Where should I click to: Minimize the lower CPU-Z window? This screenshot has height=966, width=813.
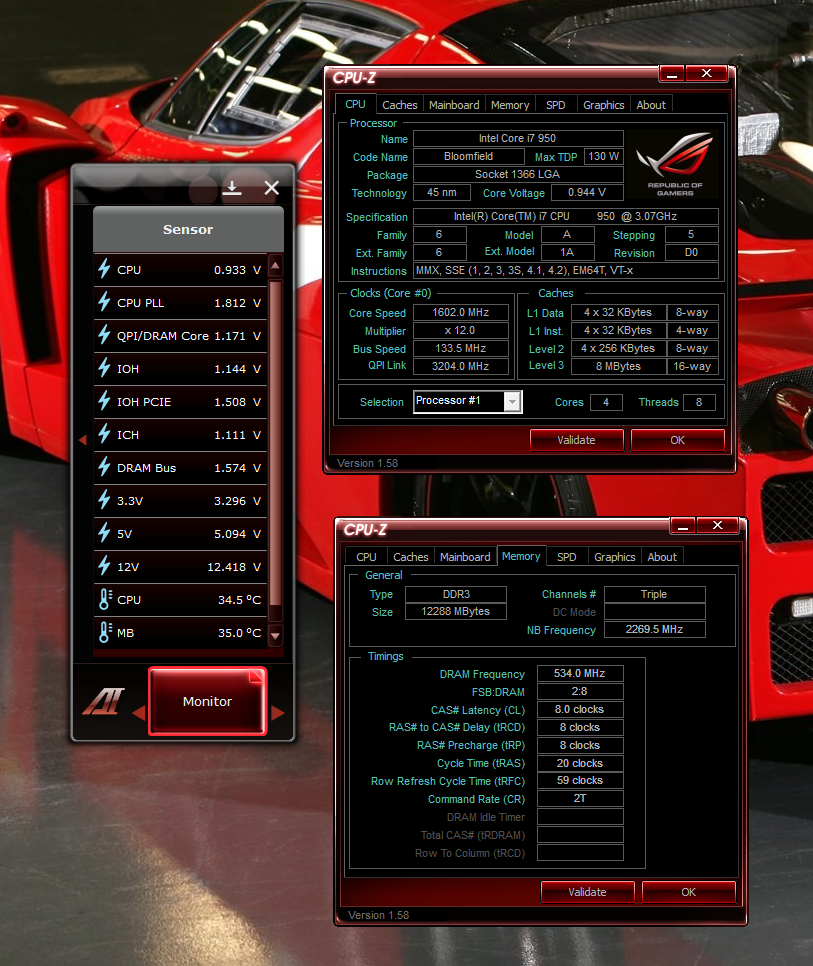coord(683,526)
